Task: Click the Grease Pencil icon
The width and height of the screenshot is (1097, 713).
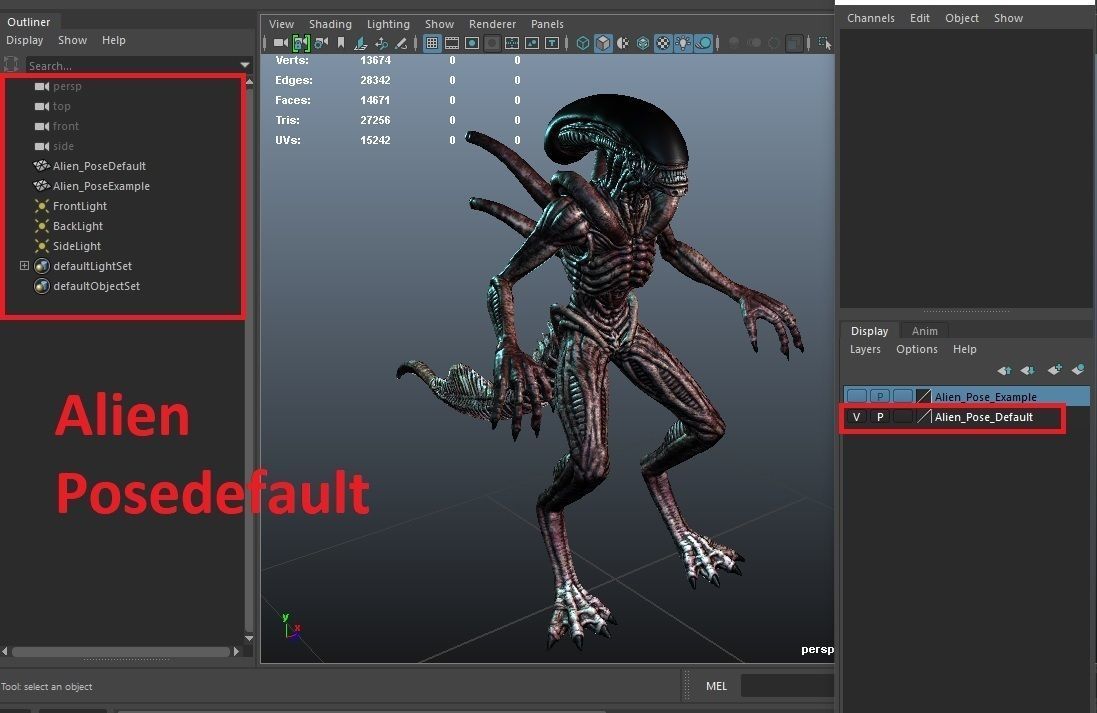Action: pyautogui.click(x=401, y=43)
